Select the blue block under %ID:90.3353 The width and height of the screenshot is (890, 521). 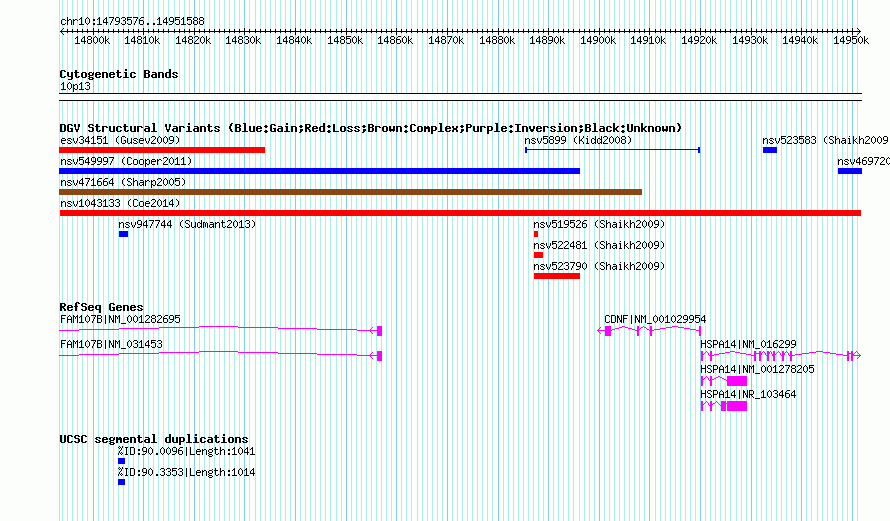pos(121,482)
